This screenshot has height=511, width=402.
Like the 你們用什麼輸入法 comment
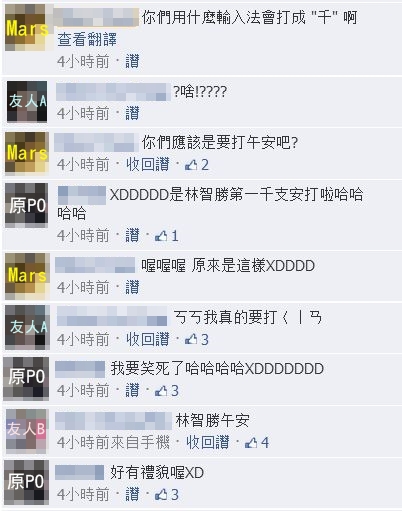pyautogui.click(x=132, y=62)
